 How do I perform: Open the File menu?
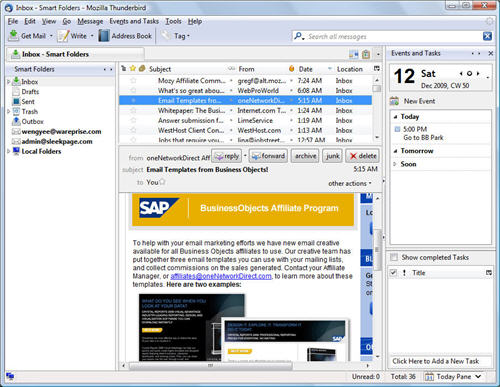pos(13,21)
